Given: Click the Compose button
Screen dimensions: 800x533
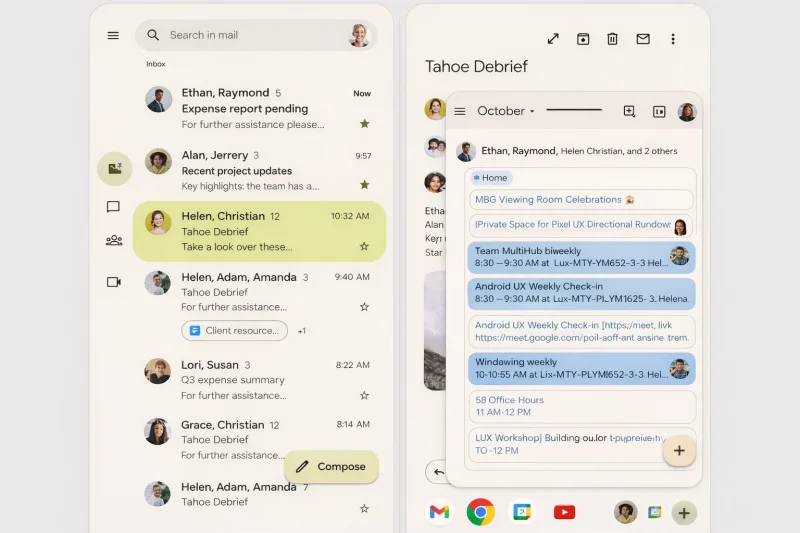Looking at the screenshot, I should (331, 466).
